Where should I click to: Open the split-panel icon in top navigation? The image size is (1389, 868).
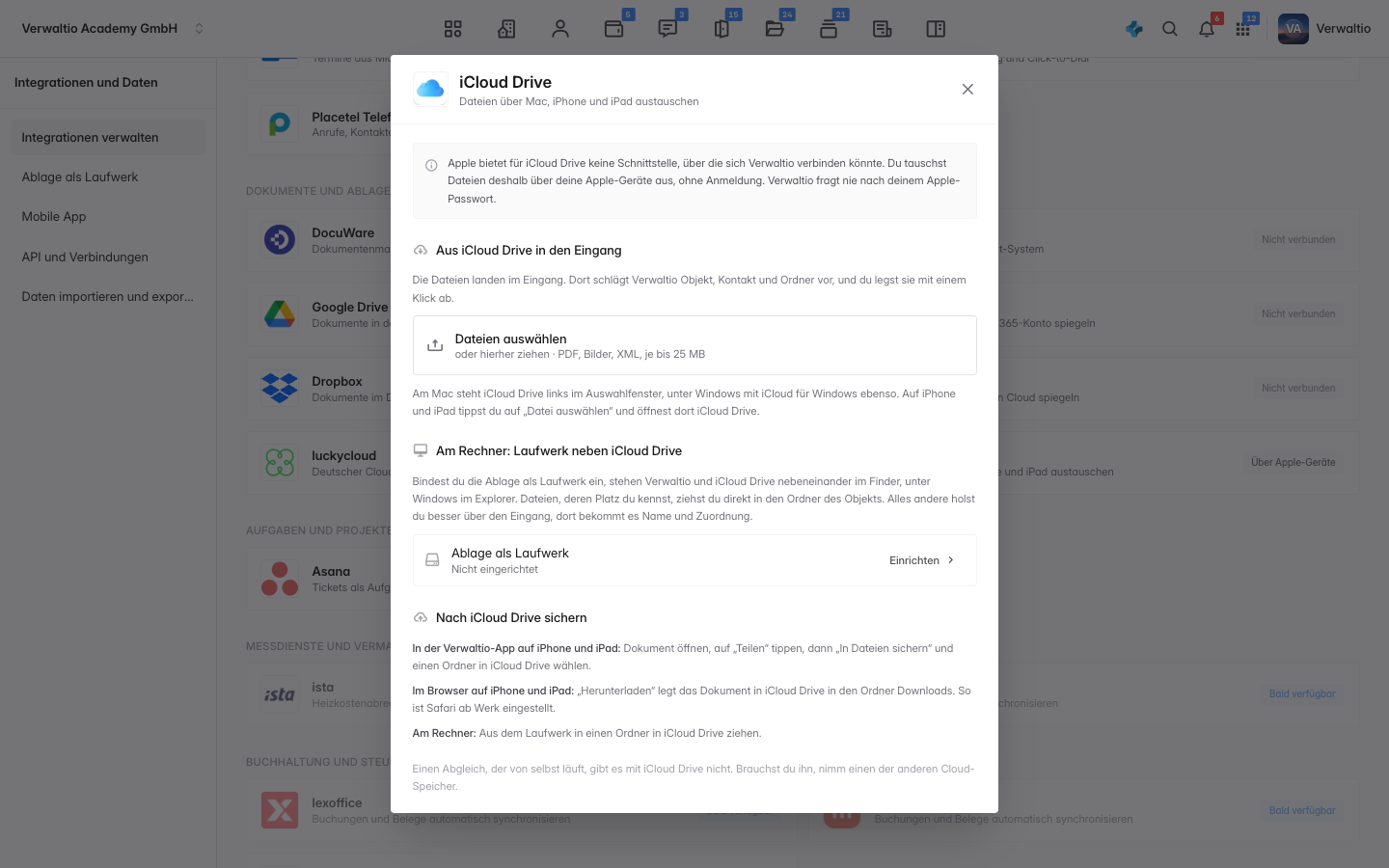coord(936,29)
